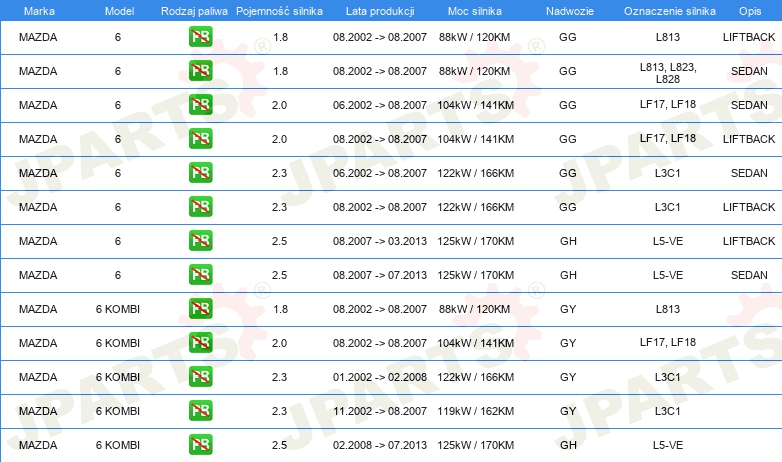Click petrol fuel icon in 2.3 SEDAN row

point(200,173)
